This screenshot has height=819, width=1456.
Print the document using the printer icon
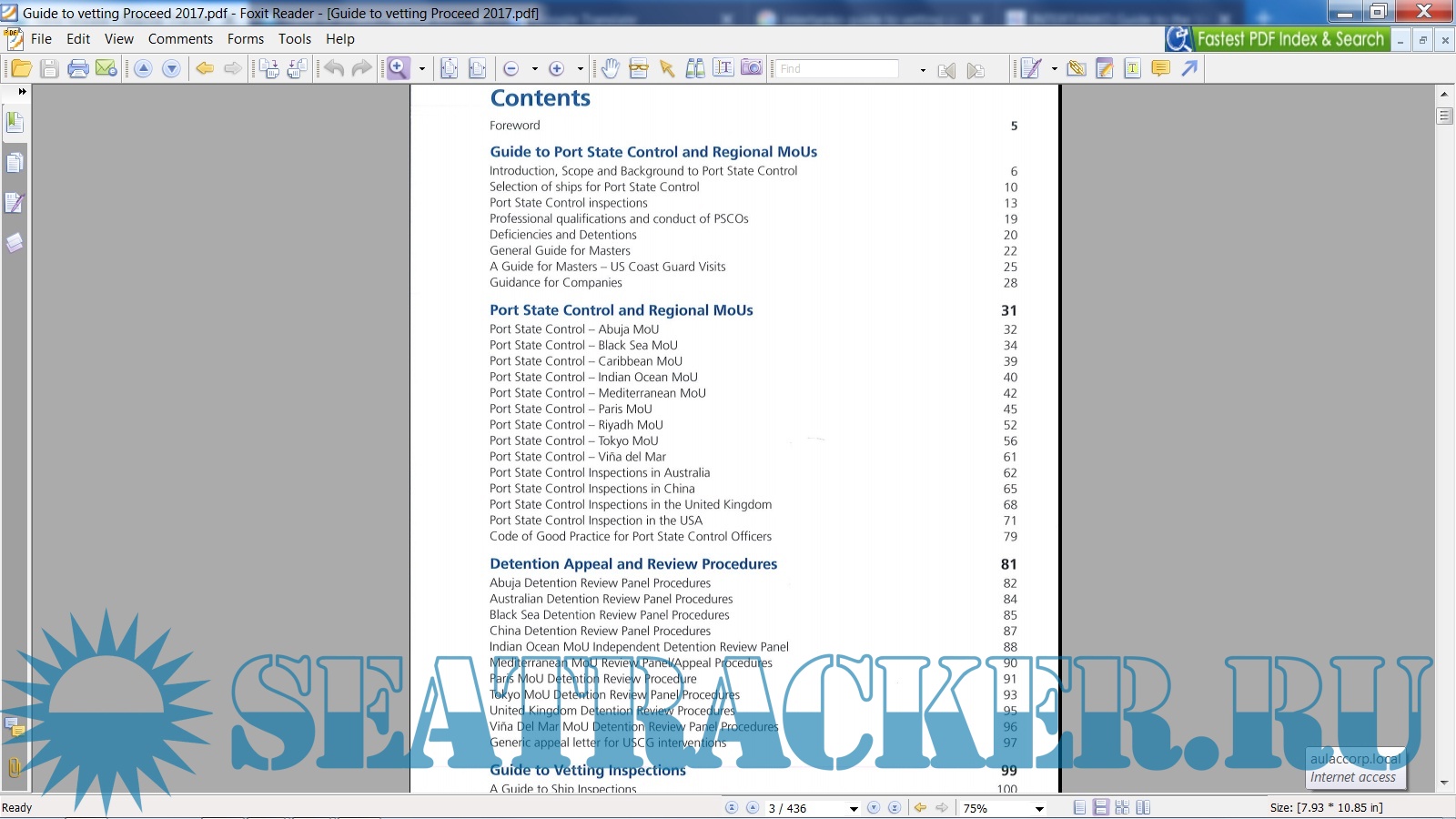tap(77, 68)
